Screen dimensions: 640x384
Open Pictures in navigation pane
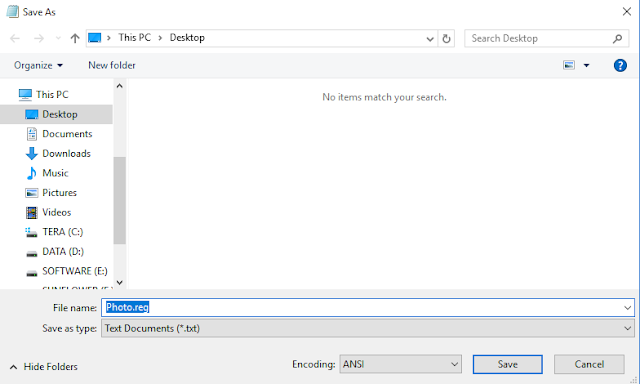click(x=60, y=193)
